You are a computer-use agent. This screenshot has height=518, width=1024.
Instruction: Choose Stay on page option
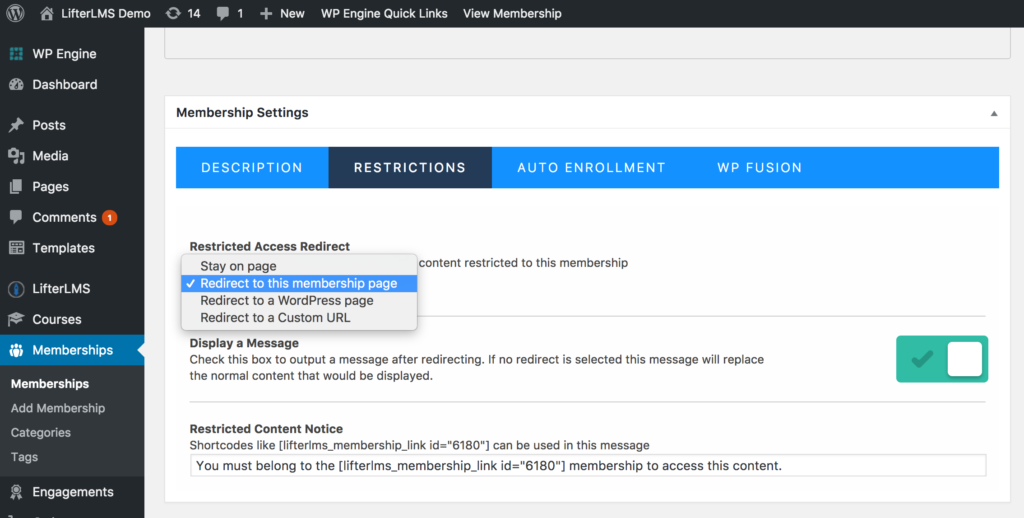coord(299,266)
